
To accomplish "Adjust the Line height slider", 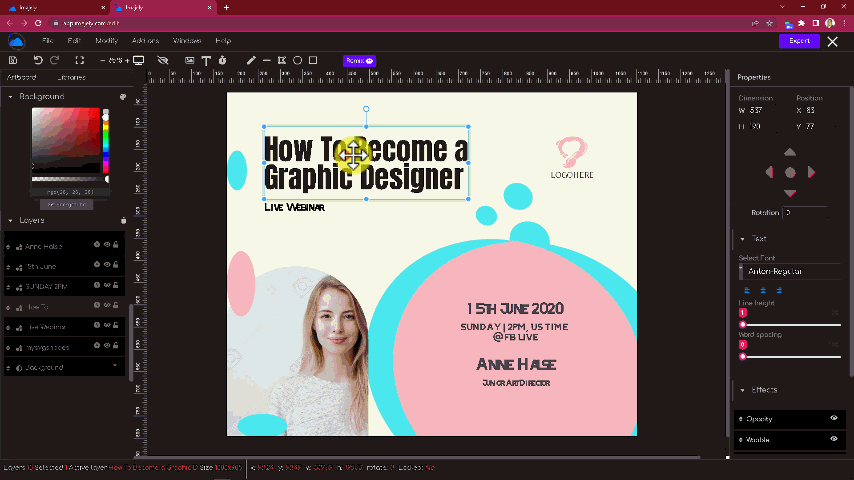I will pos(791,325).
